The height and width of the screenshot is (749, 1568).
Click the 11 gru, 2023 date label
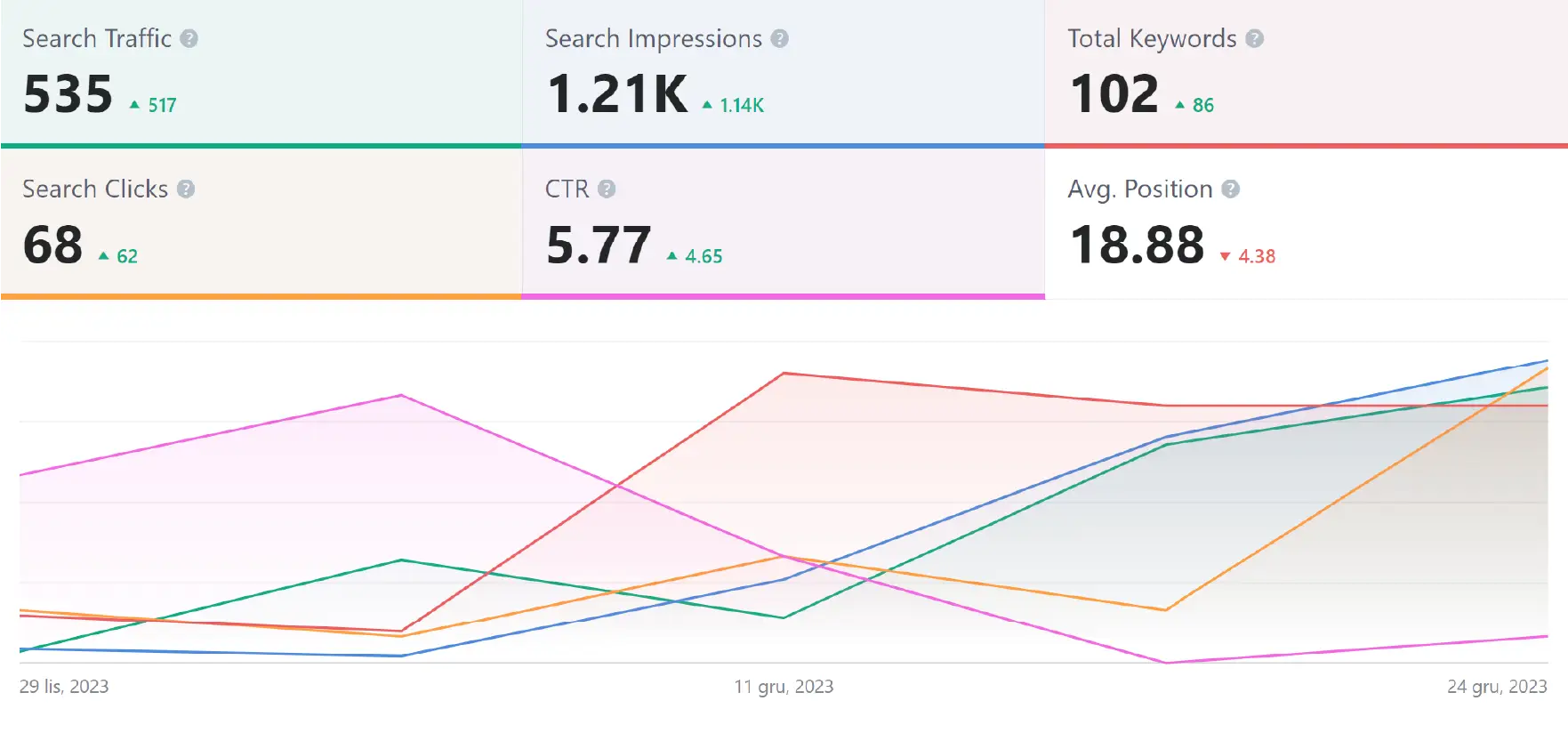(x=784, y=687)
